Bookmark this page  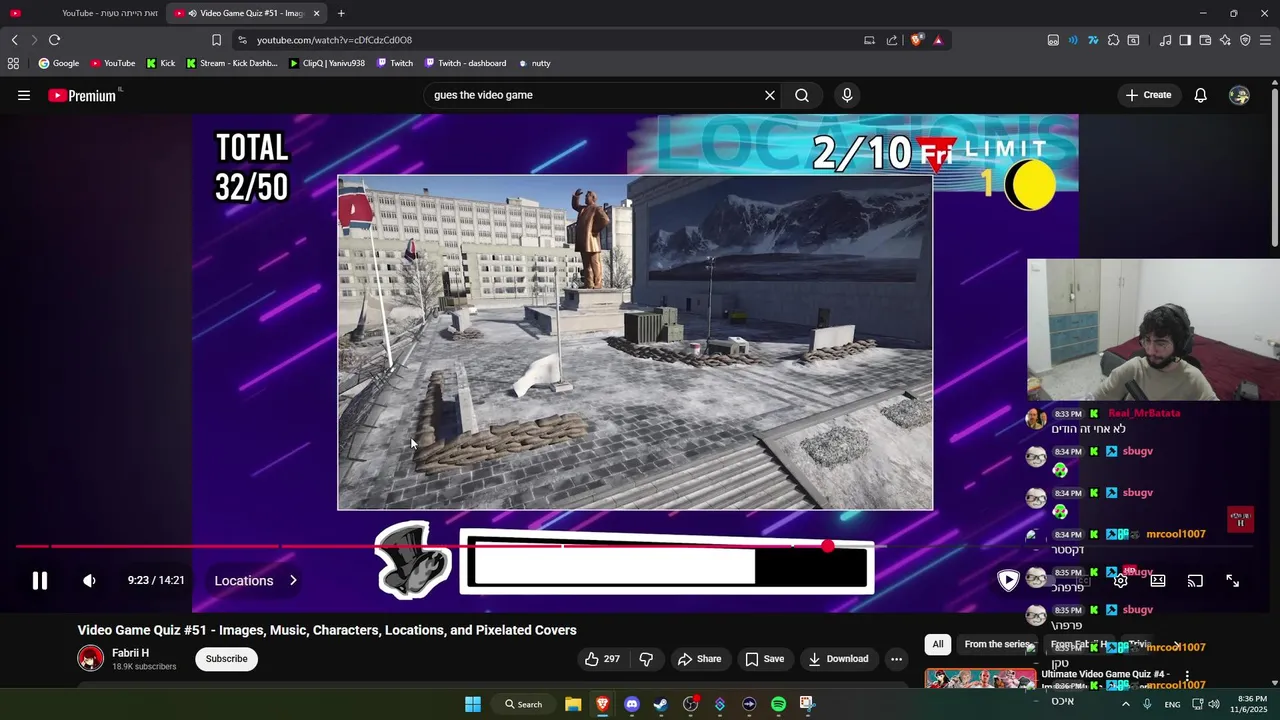tap(216, 40)
